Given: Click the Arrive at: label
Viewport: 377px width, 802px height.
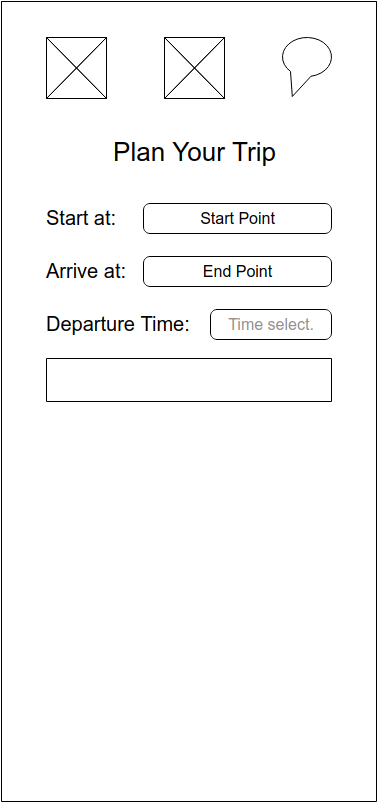Looking at the screenshot, I should pos(86,271).
